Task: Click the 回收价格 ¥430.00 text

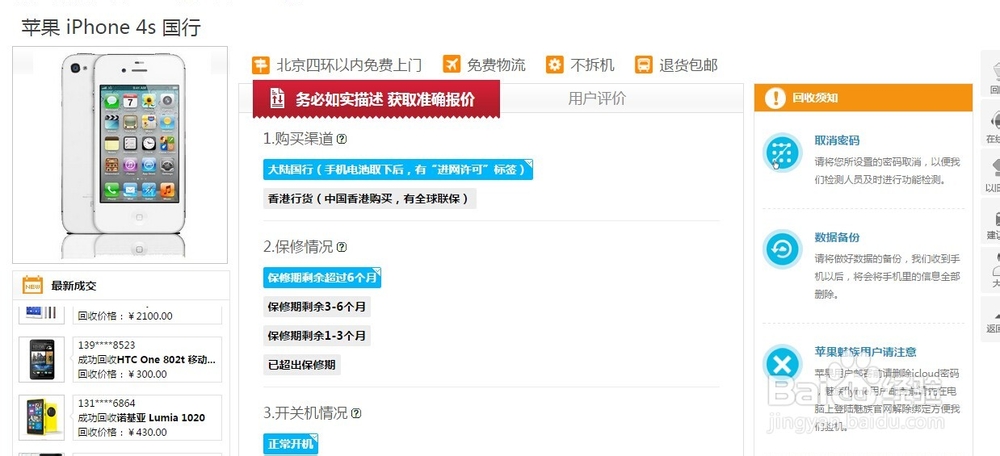Action: [122, 432]
